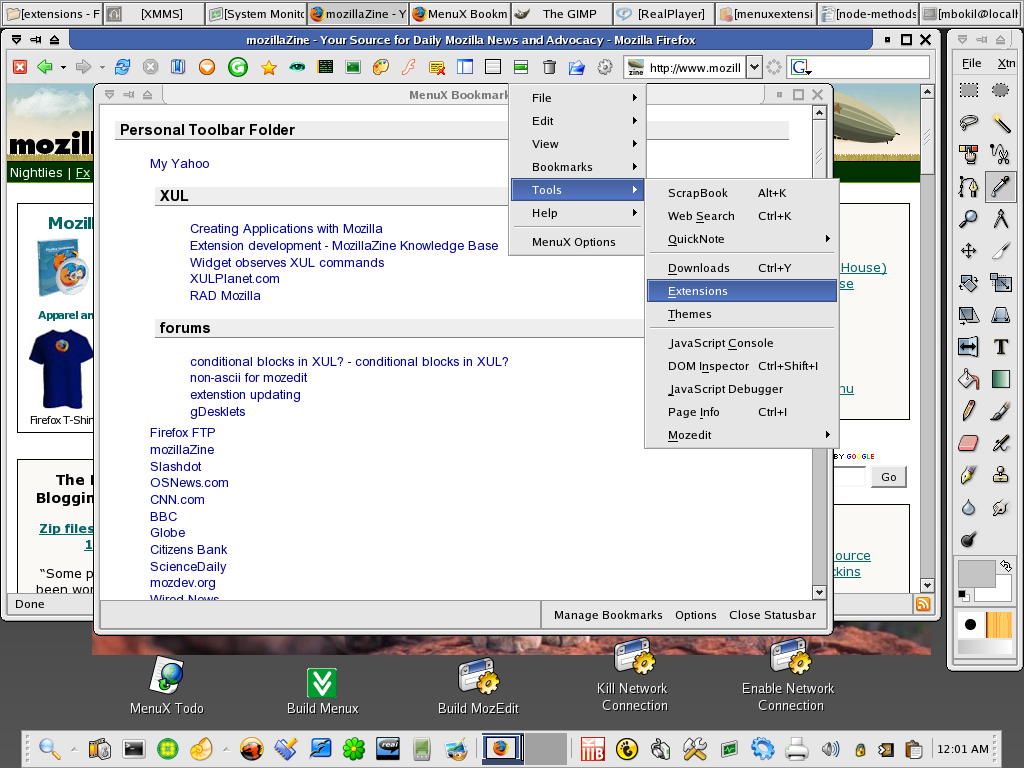Open the XULPlanet.com bookmark link

234,278
